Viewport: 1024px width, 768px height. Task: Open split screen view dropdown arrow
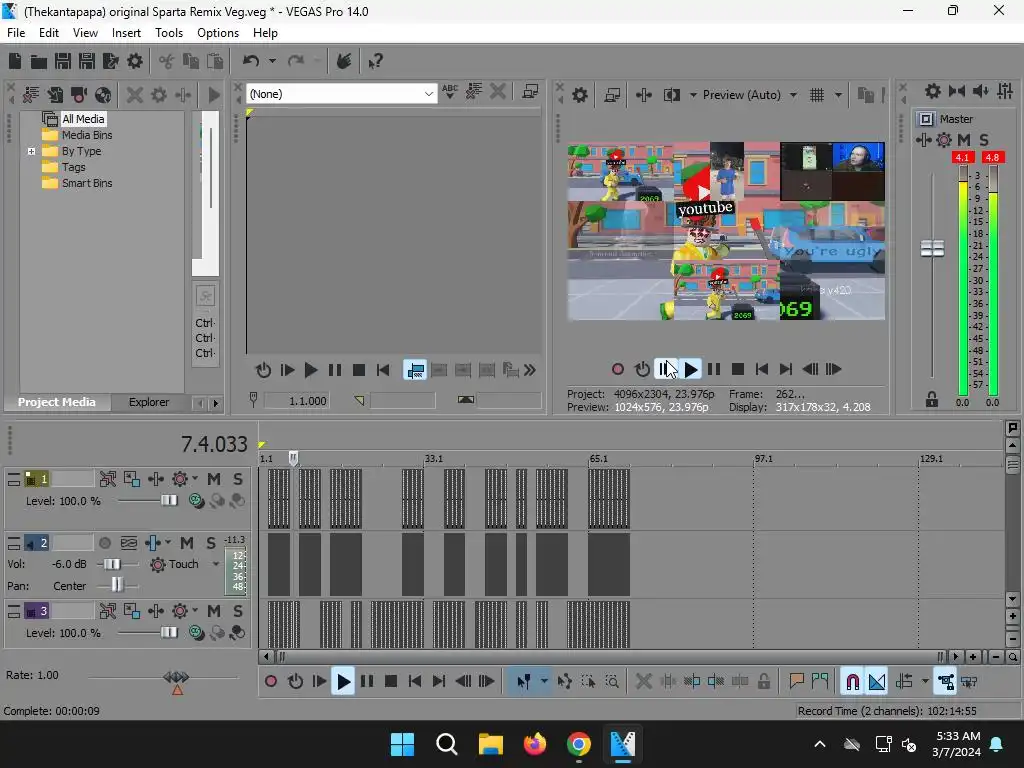pos(693,95)
